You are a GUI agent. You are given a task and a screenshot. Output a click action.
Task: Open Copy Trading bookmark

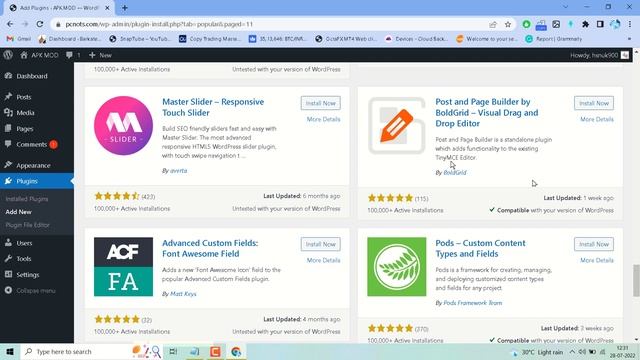point(210,39)
